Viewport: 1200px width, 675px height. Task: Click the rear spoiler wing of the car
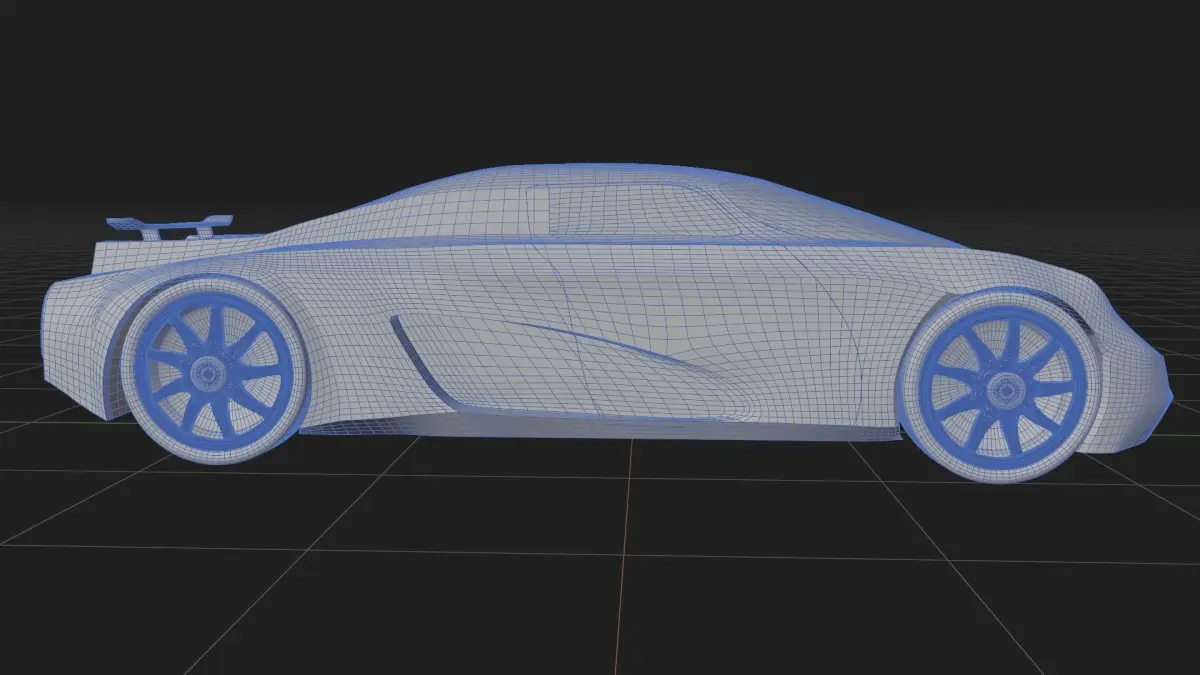pyautogui.click(x=169, y=227)
